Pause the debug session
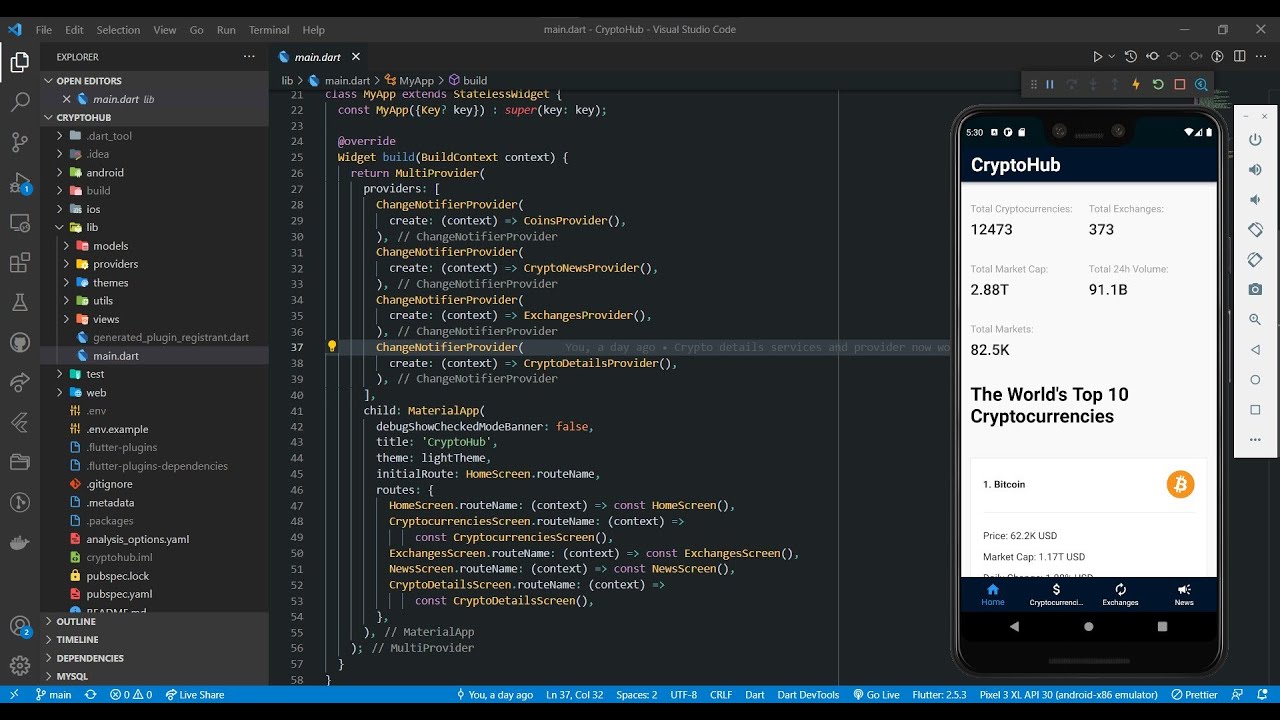 [1050, 85]
